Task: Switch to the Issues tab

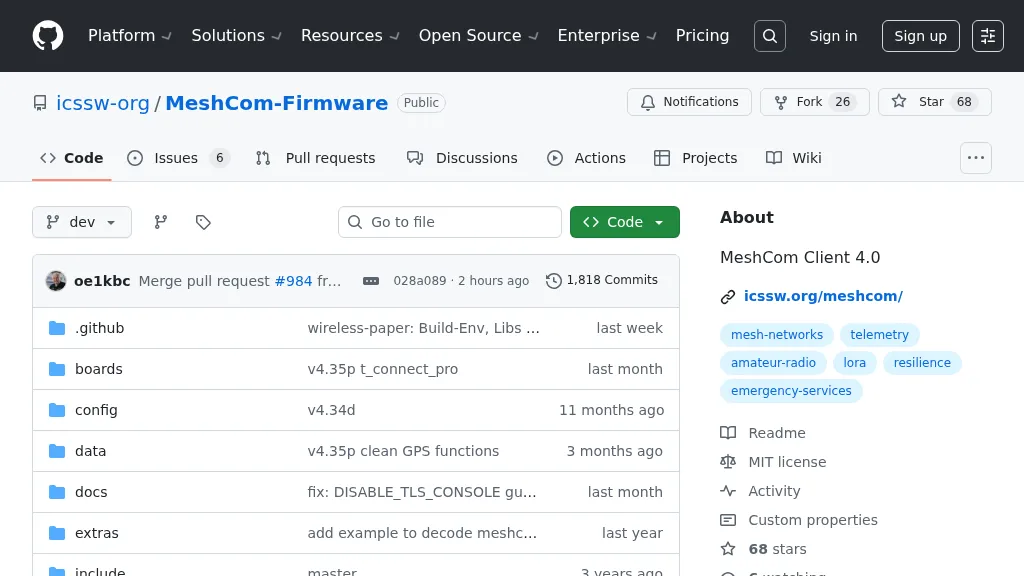Action: point(179,158)
